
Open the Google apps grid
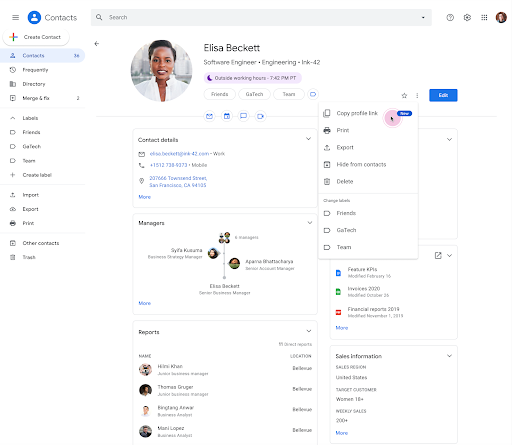484,17
